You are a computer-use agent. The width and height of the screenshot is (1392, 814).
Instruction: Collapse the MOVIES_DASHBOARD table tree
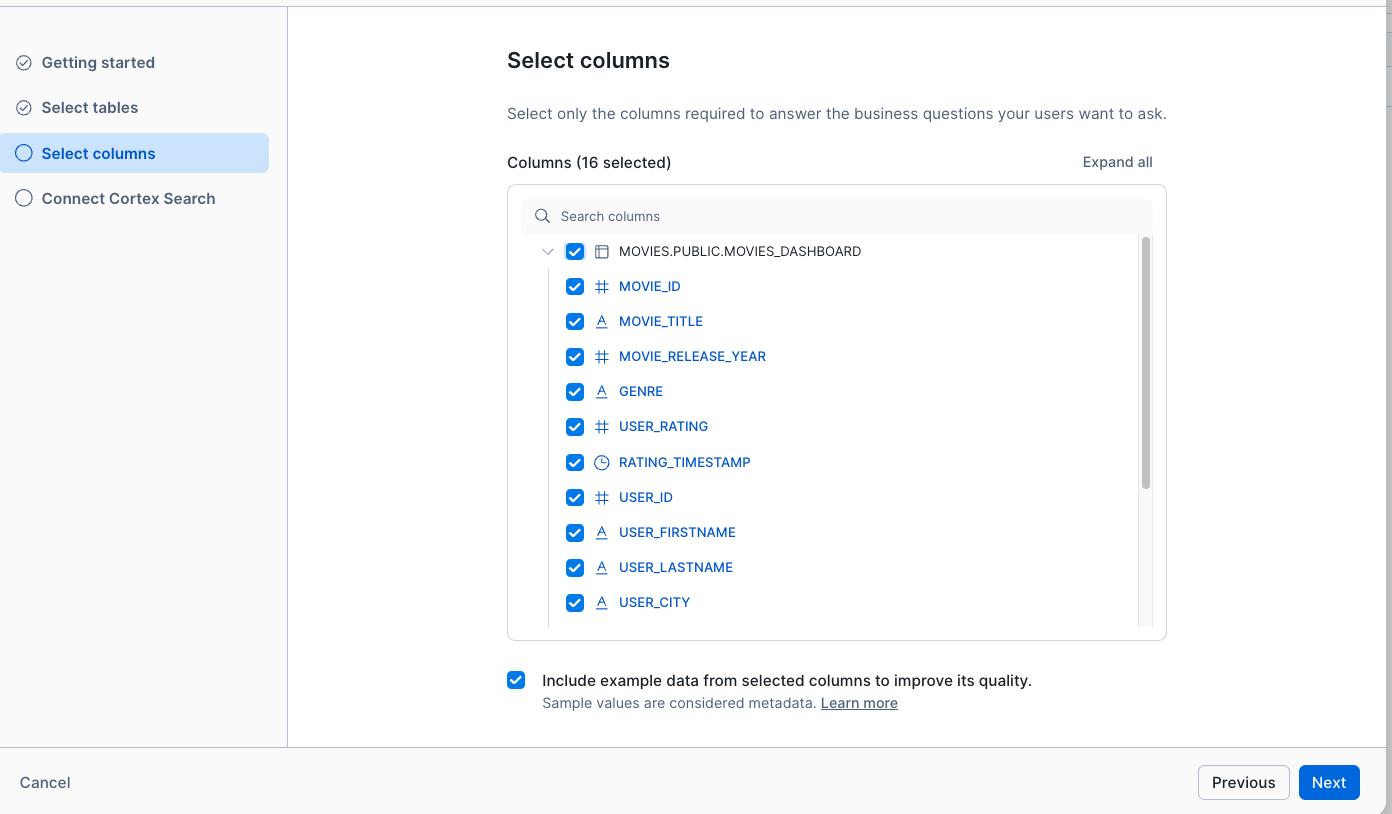(x=548, y=252)
